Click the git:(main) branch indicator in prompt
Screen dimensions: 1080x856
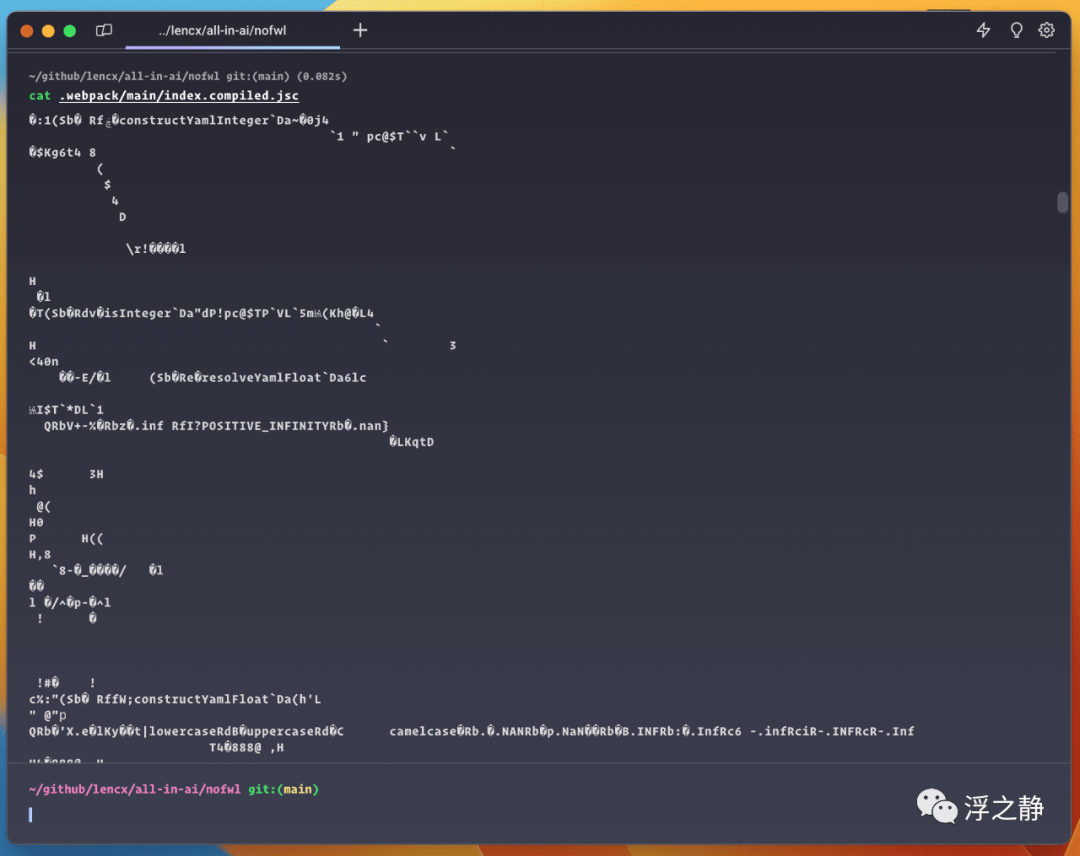pyautogui.click(x=283, y=789)
